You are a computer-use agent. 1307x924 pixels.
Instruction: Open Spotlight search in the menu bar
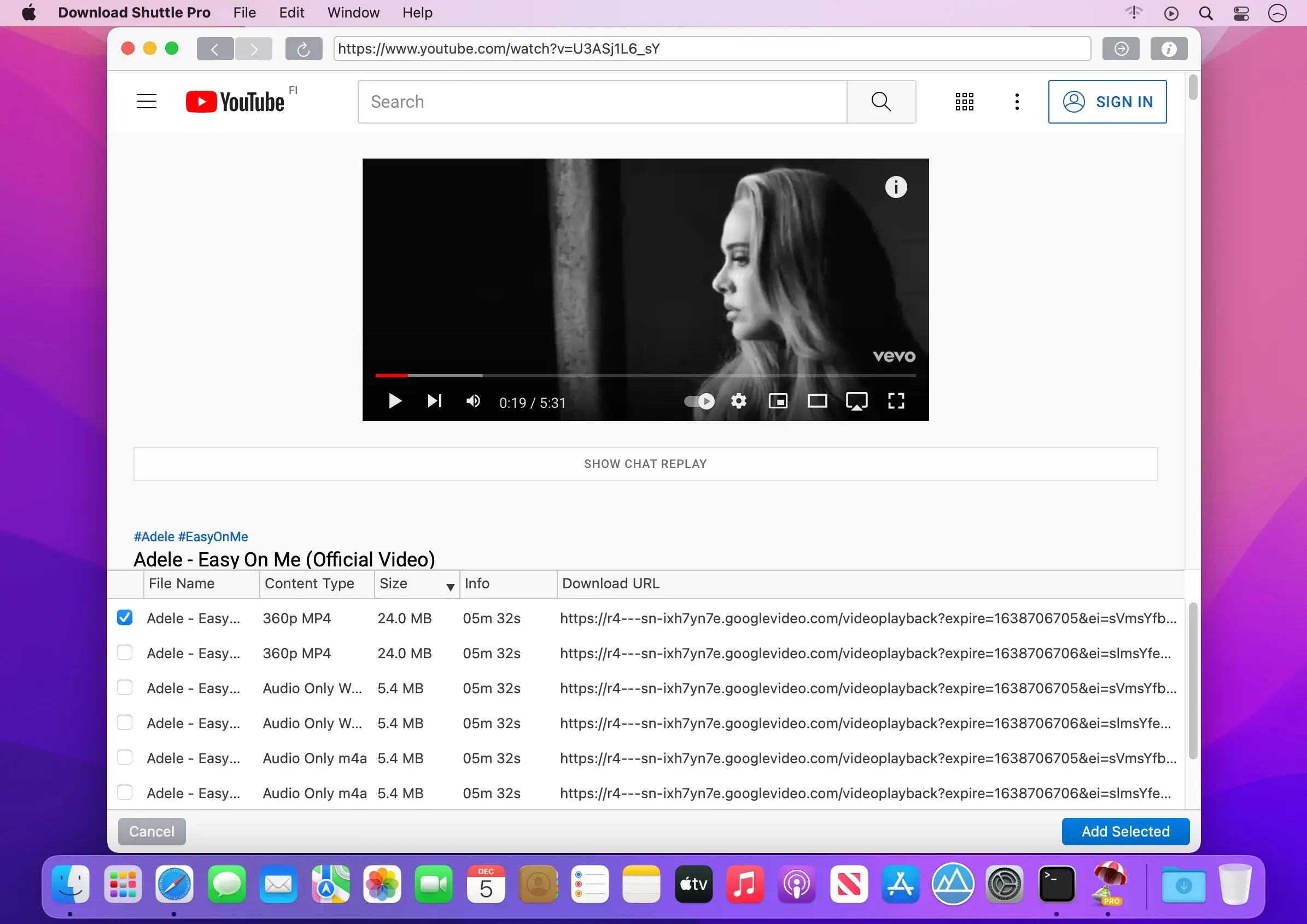tap(1206, 13)
